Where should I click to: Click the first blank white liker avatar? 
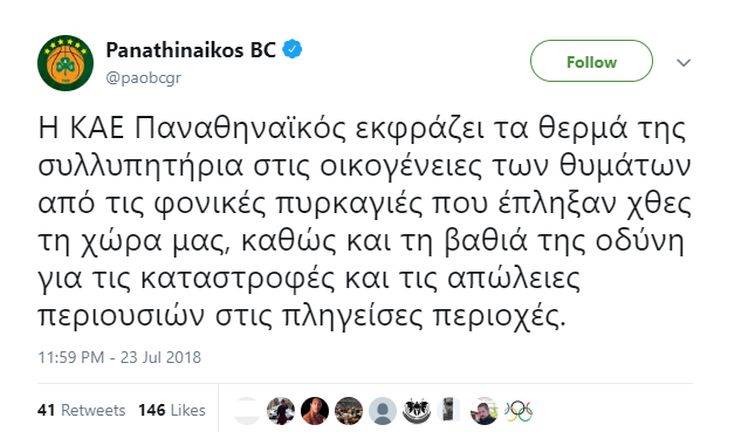pos(247,410)
